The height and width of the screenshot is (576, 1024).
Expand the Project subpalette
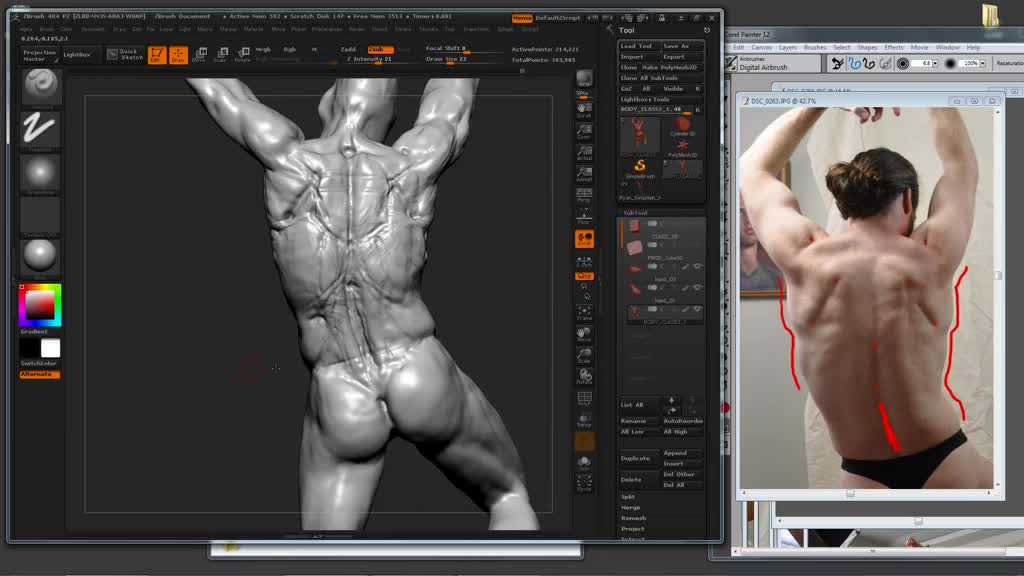click(x=632, y=528)
